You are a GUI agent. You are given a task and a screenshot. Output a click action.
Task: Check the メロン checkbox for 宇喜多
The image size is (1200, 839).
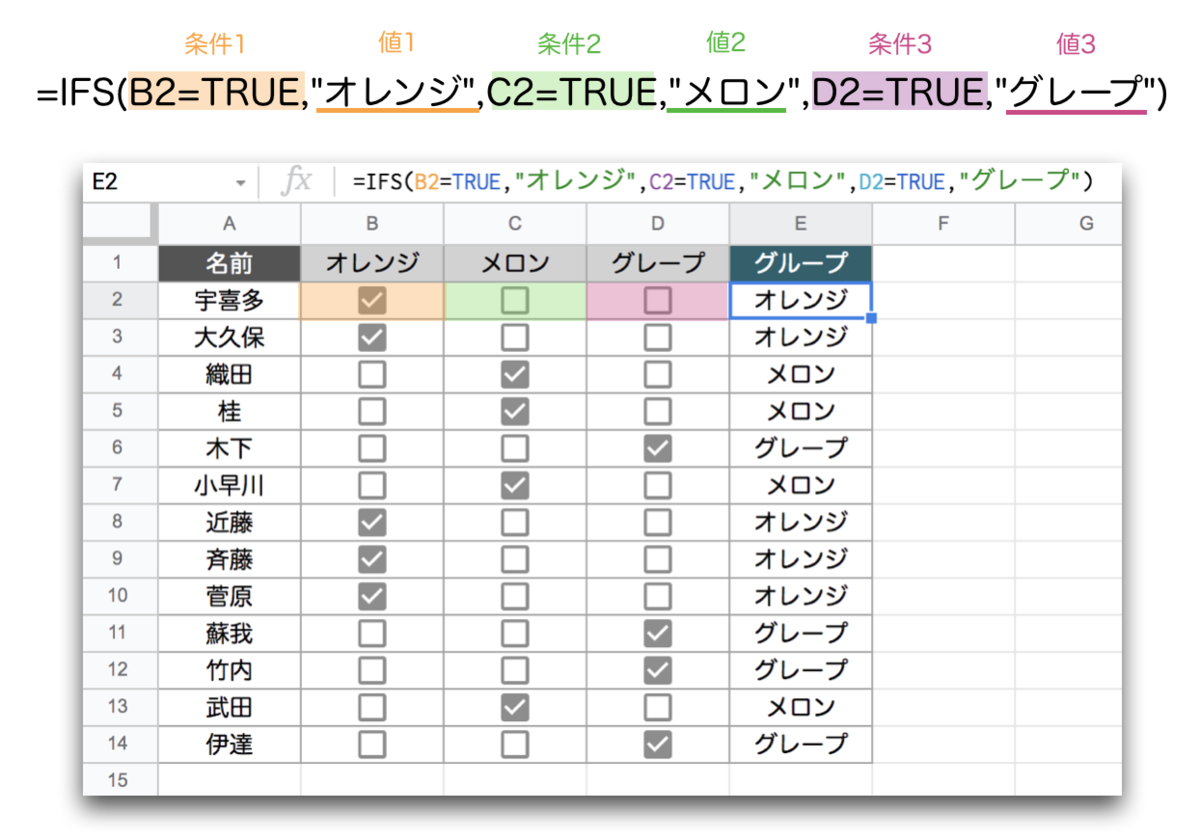point(515,300)
